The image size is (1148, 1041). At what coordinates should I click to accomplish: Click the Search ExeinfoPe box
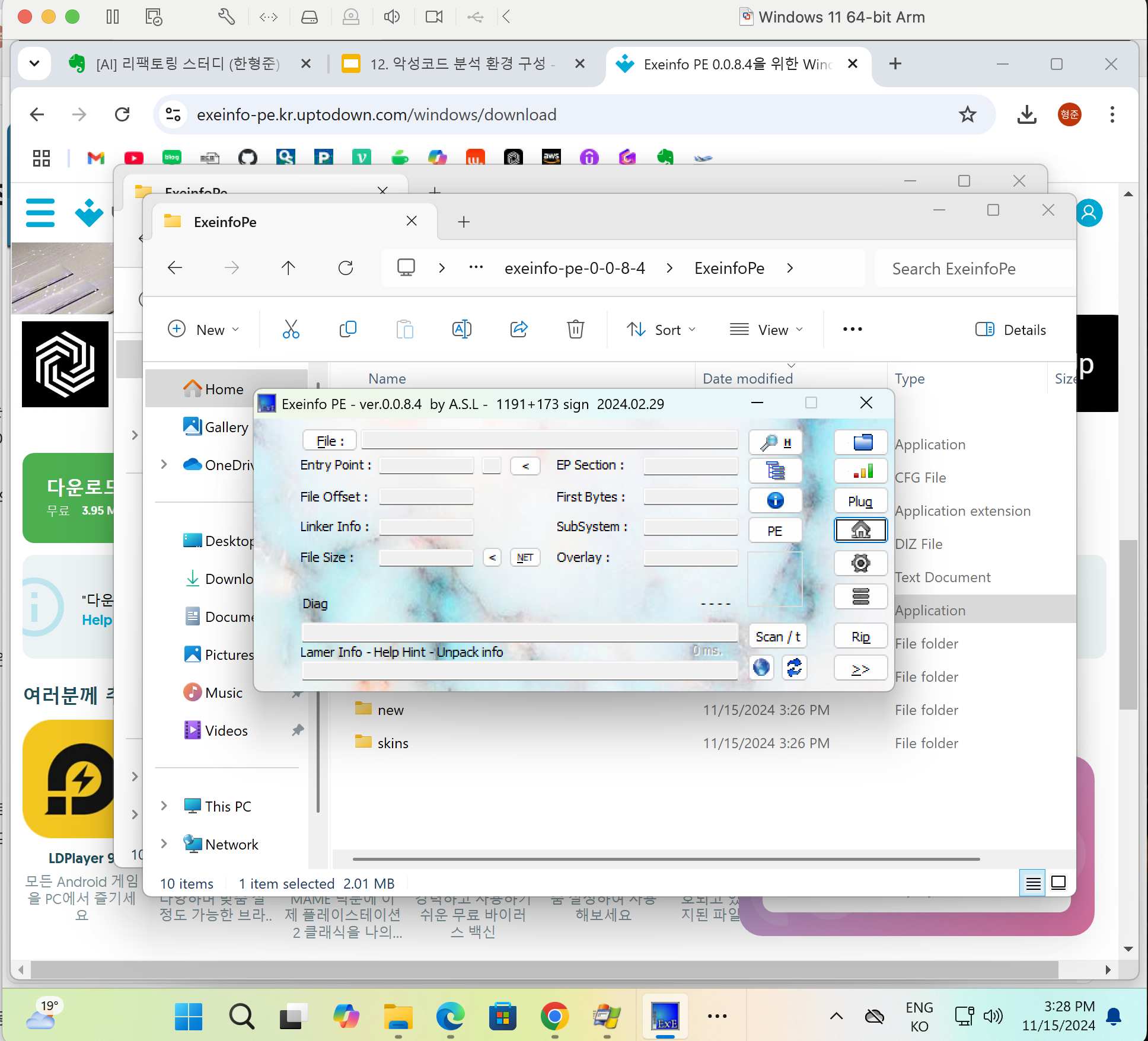(975, 269)
